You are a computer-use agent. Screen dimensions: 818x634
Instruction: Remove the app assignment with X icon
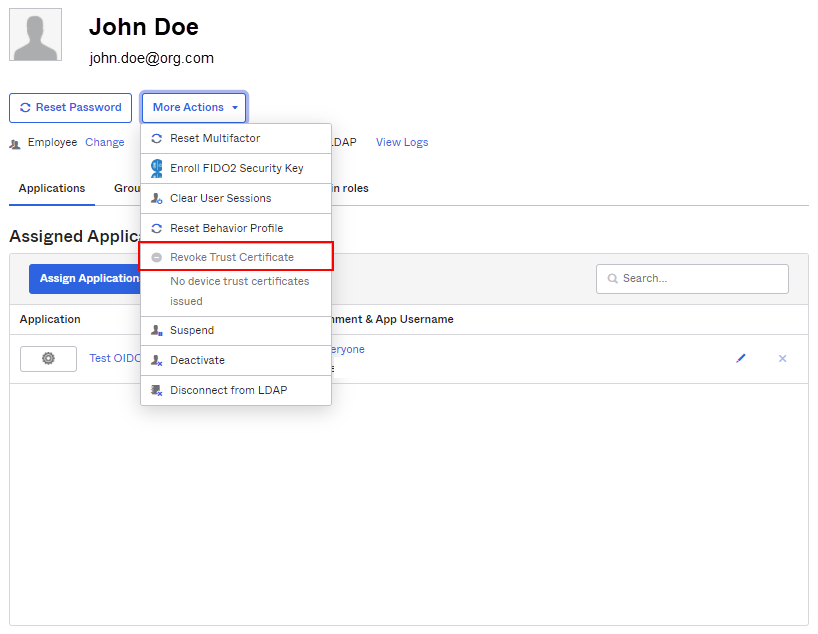coord(782,358)
